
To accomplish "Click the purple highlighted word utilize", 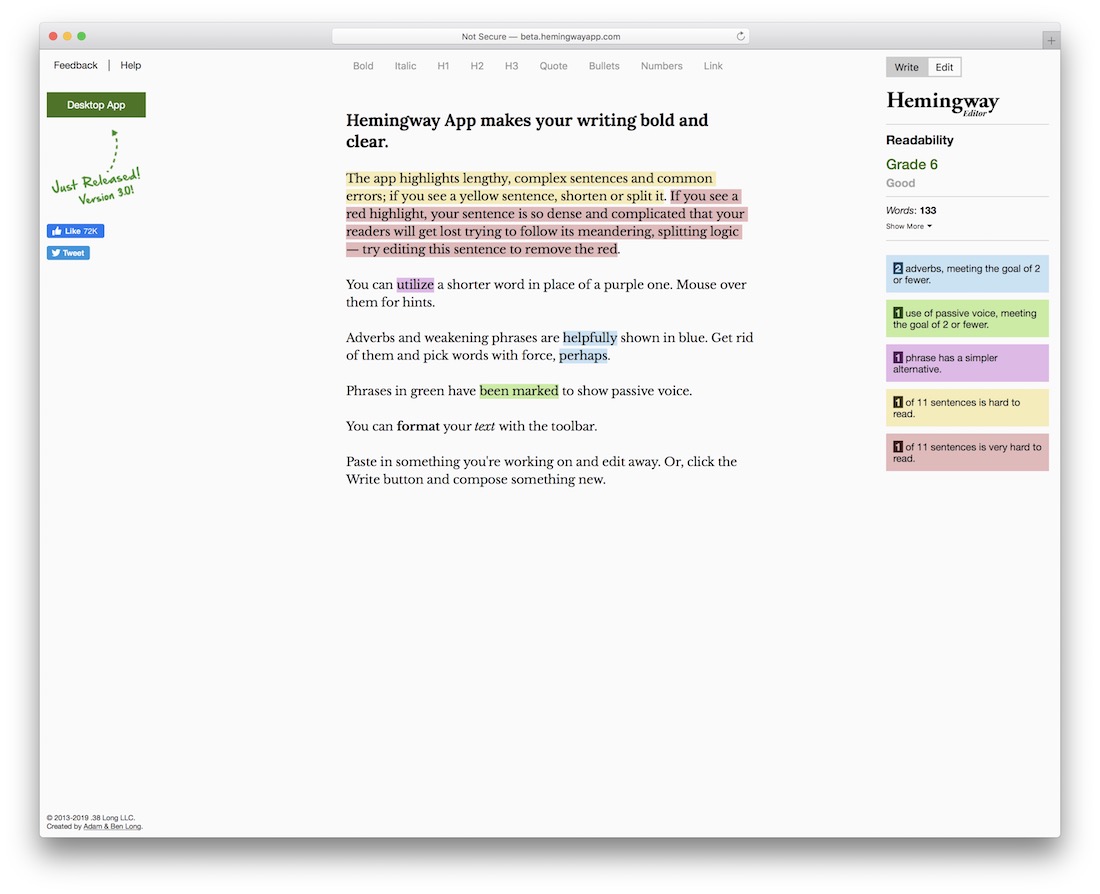I will pyautogui.click(x=415, y=284).
